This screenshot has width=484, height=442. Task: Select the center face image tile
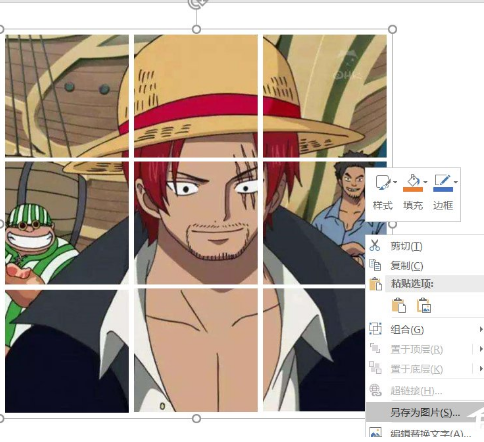coord(196,223)
